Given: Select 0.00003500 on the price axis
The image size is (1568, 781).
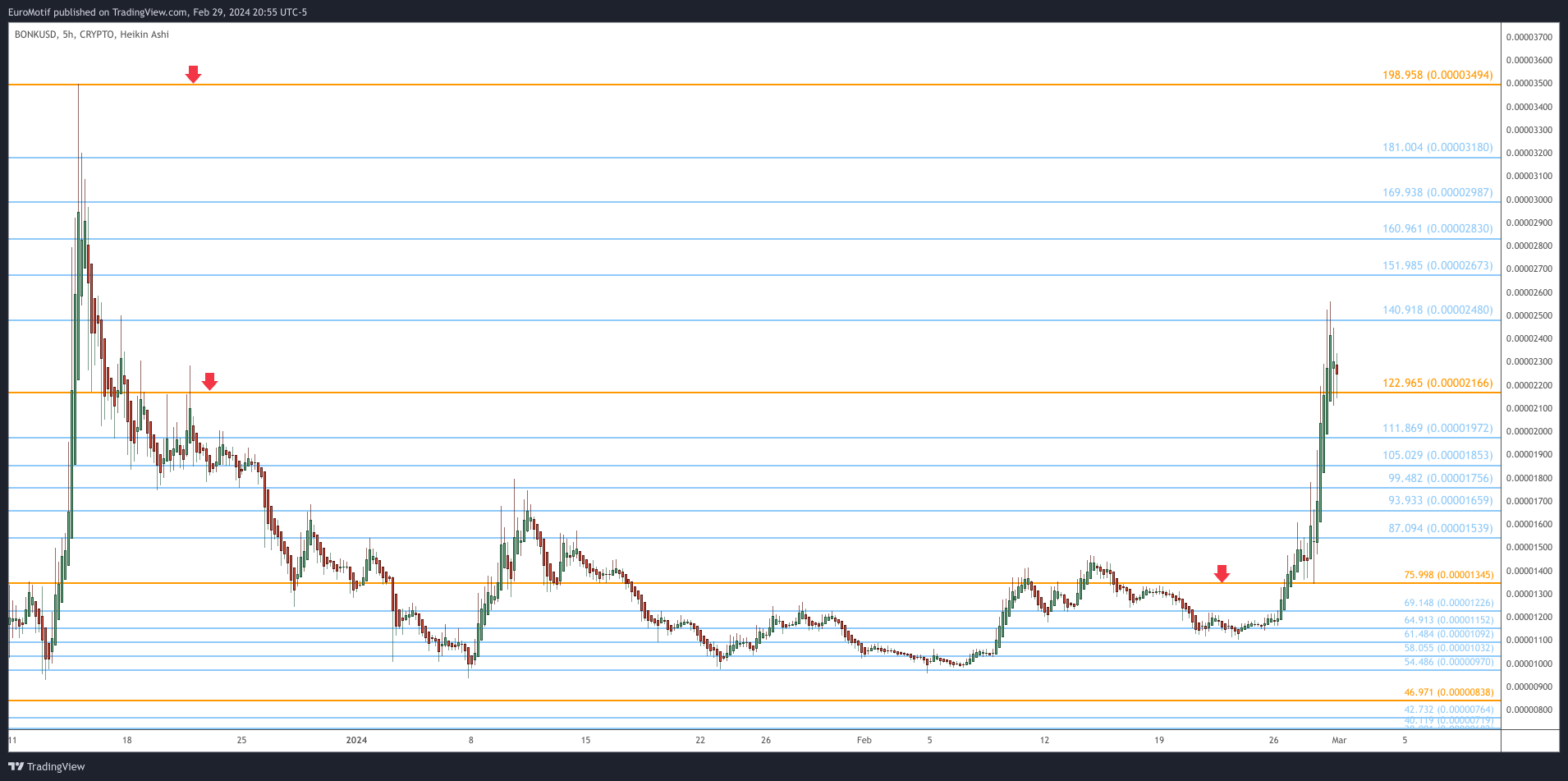Looking at the screenshot, I should point(1529,84).
